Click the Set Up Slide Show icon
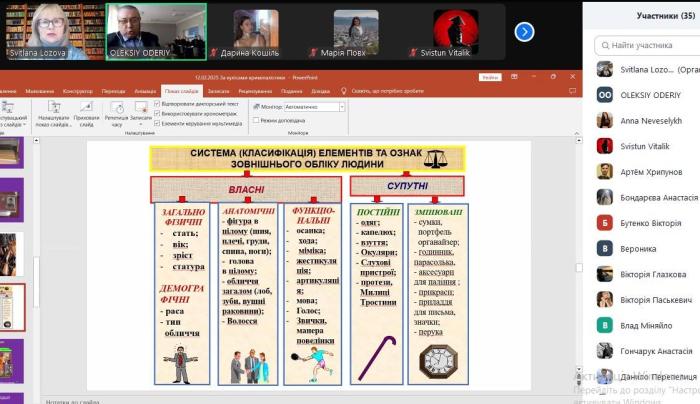The image size is (700, 404). coord(52,109)
